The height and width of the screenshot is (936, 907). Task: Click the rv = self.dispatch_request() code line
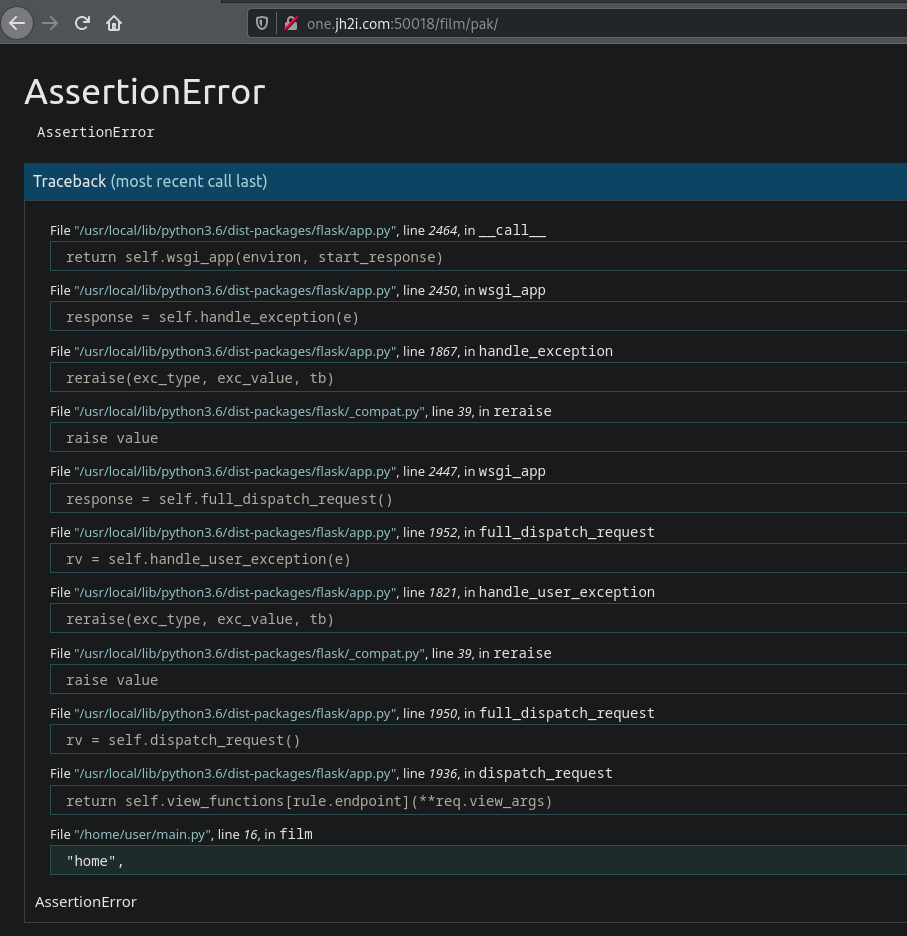coord(183,740)
